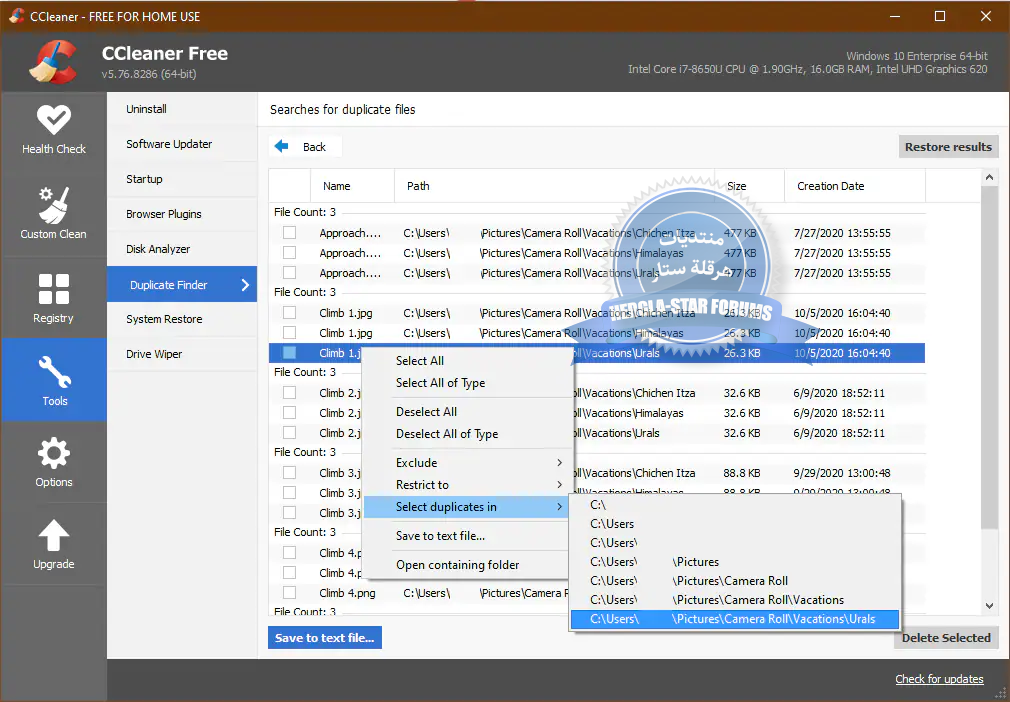Select Pictures\Camera Roll submenu entry
The height and width of the screenshot is (702, 1010).
pos(734,580)
